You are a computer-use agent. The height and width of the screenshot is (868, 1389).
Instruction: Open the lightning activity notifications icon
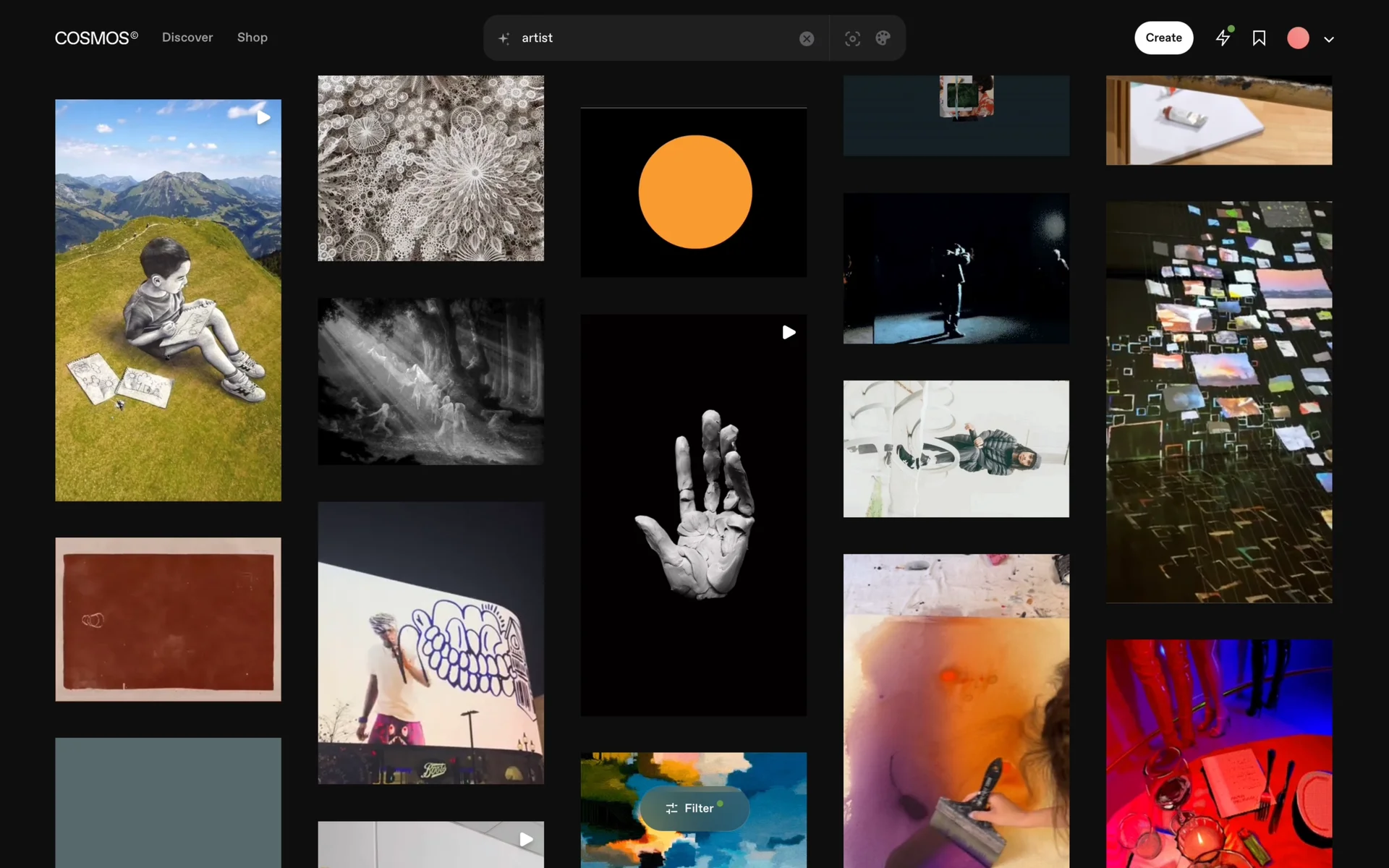pyautogui.click(x=1223, y=38)
